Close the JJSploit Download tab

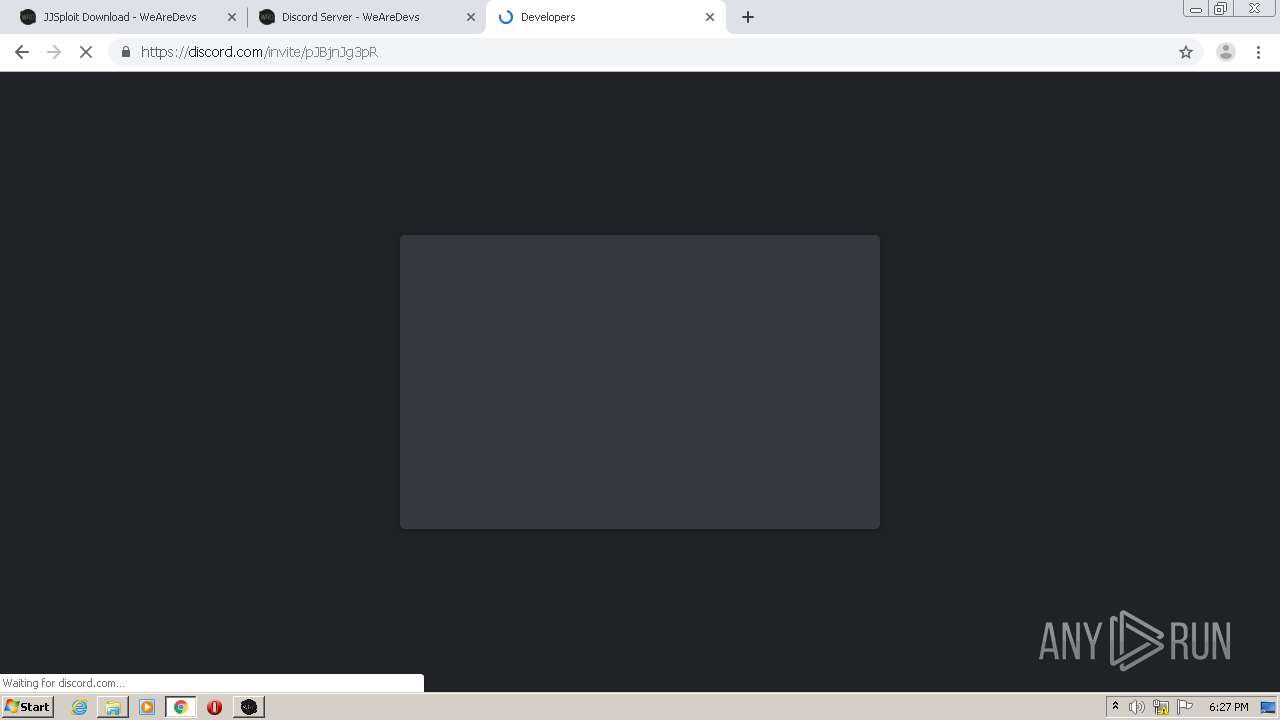tap(232, 17)
